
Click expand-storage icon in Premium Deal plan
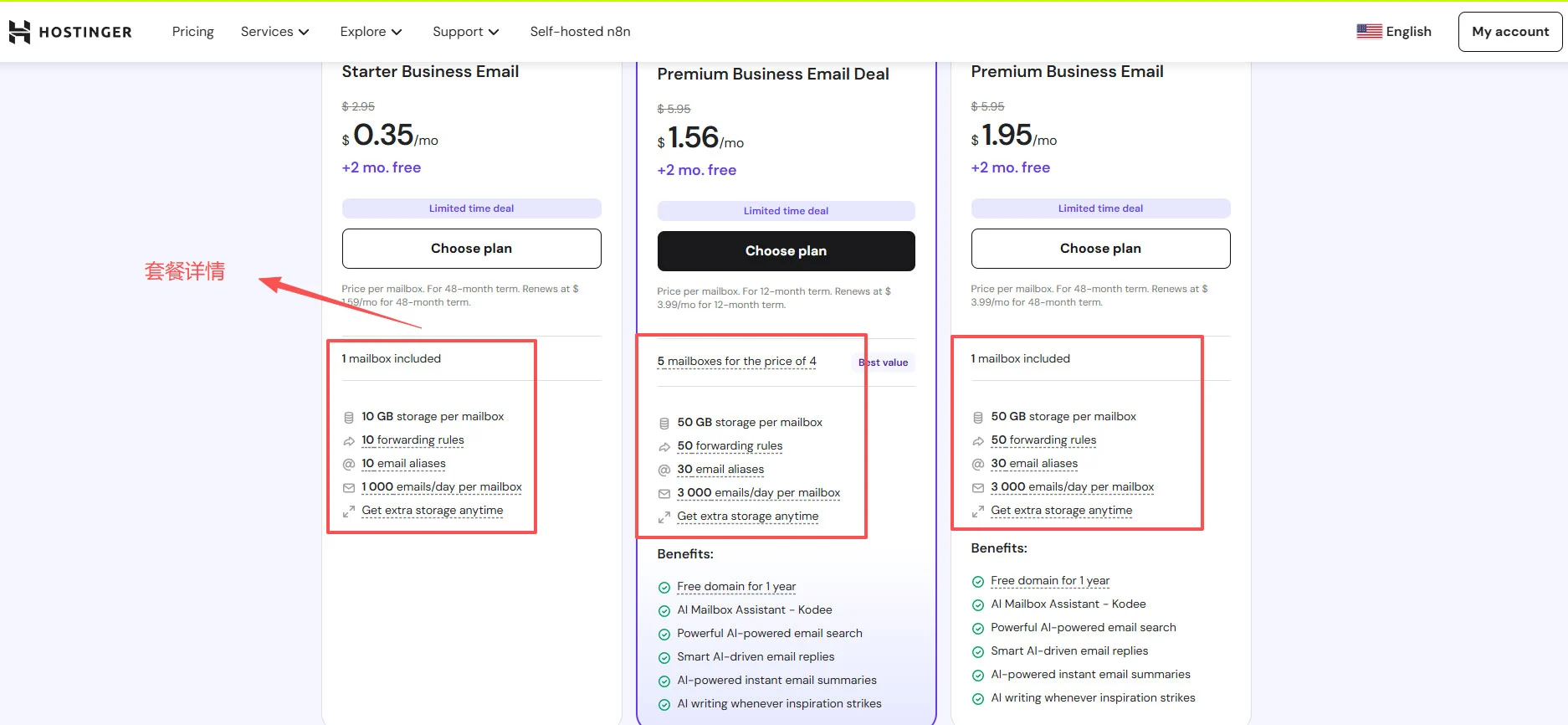[664, 517]
